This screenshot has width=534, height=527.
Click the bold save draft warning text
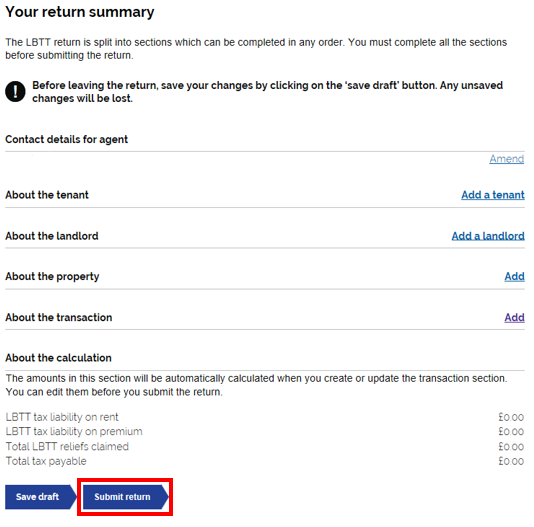[x=267, y=92]
